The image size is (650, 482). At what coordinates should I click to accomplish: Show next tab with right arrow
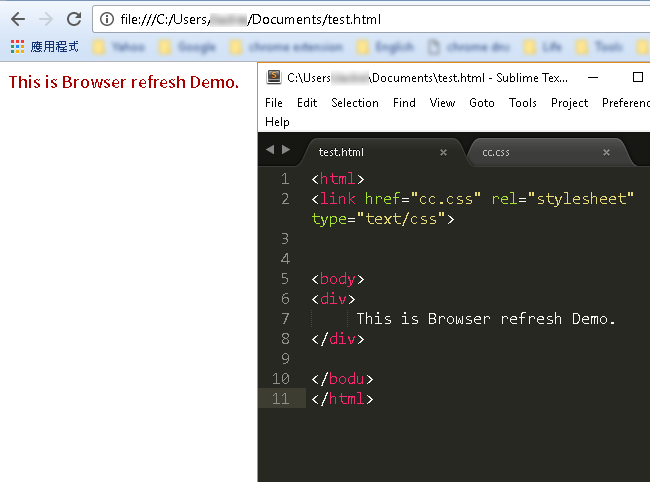[x=286, y=150]
